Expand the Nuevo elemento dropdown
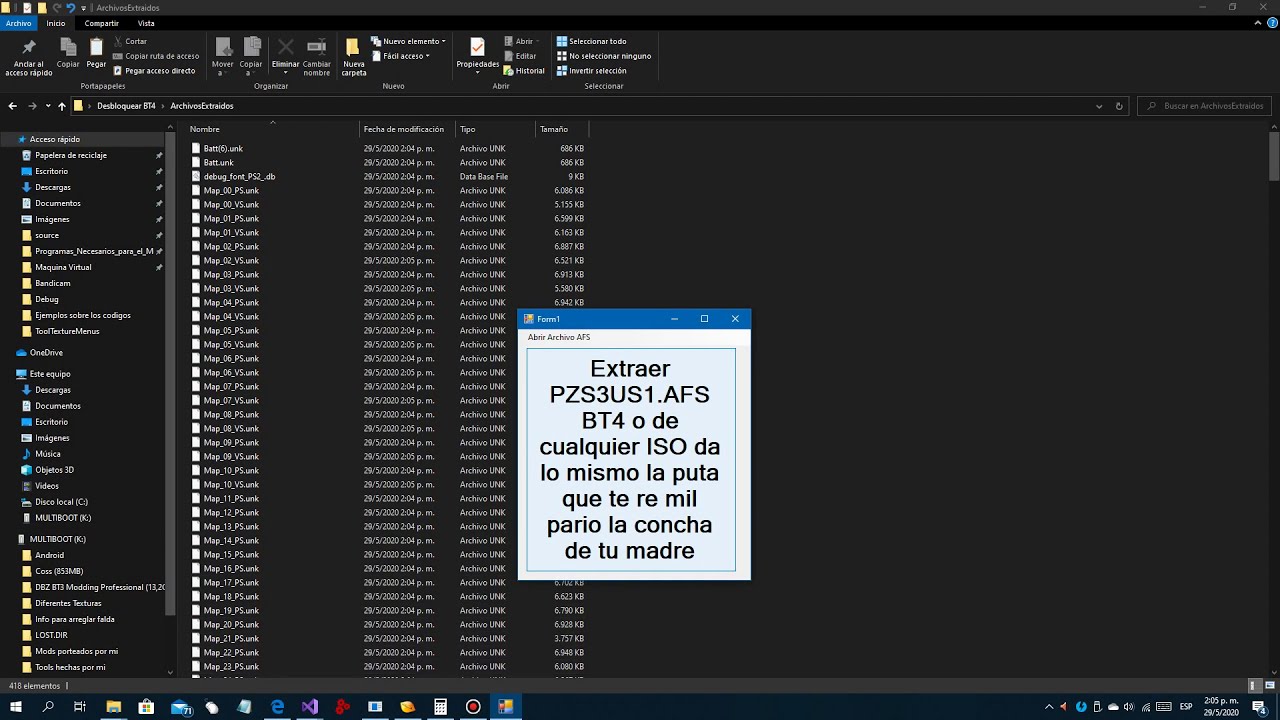The height and width of the screenshot is (720, 1280). pyautogui.click(x=408, y=41)
